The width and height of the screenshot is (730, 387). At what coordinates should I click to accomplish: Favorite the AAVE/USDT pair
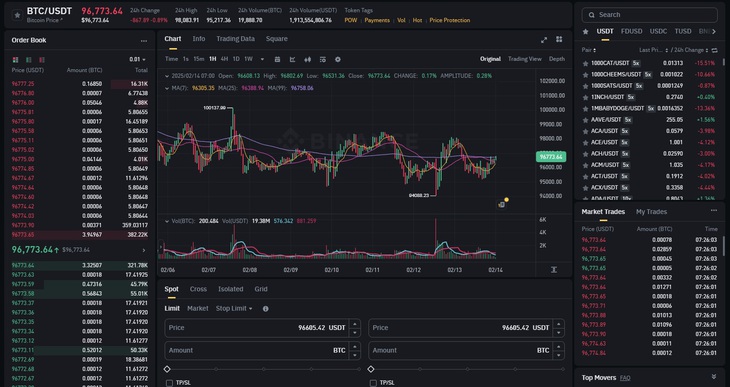(585, 120)
